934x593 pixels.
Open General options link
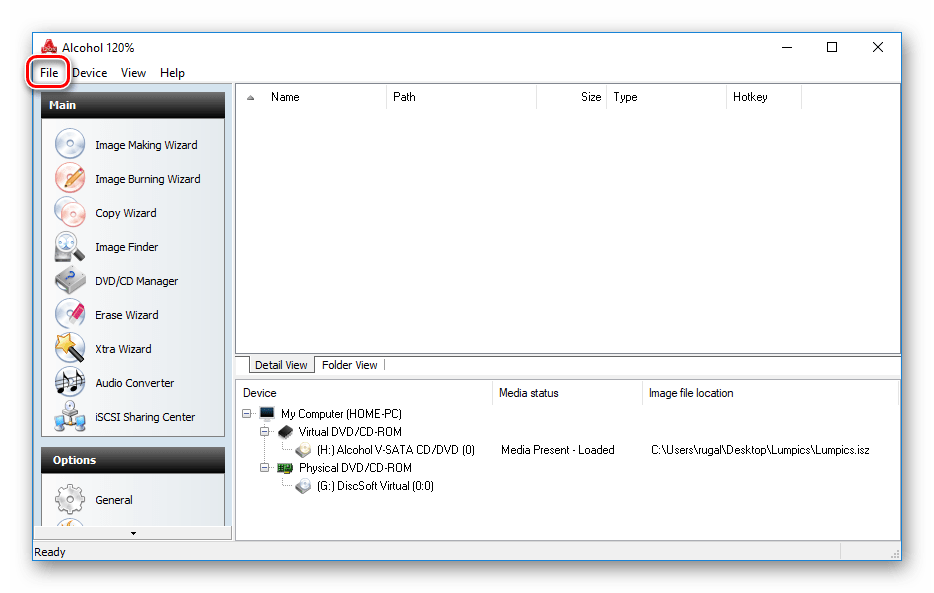(114, 500)
